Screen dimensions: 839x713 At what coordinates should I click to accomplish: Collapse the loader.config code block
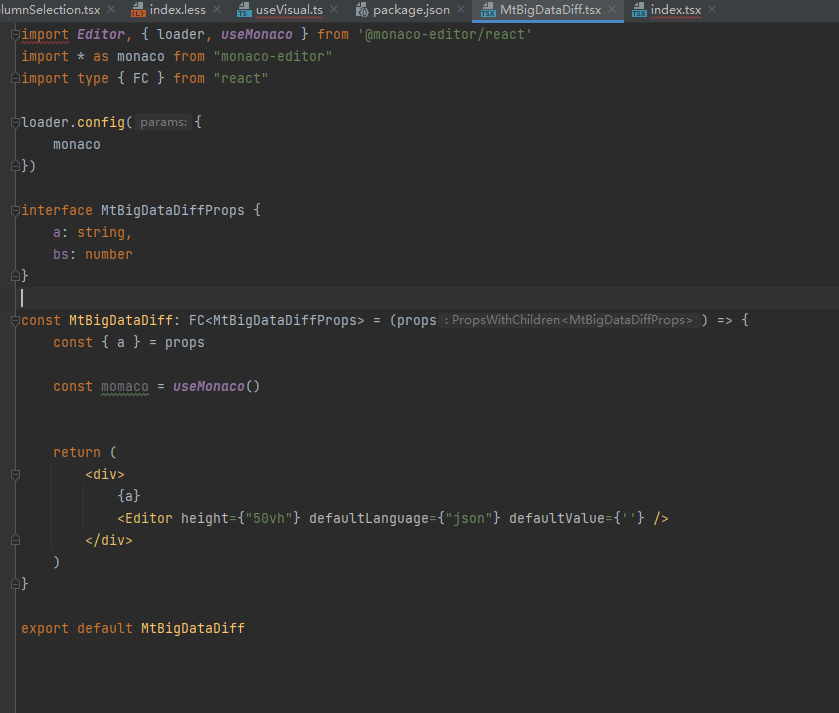pos(14,122)
